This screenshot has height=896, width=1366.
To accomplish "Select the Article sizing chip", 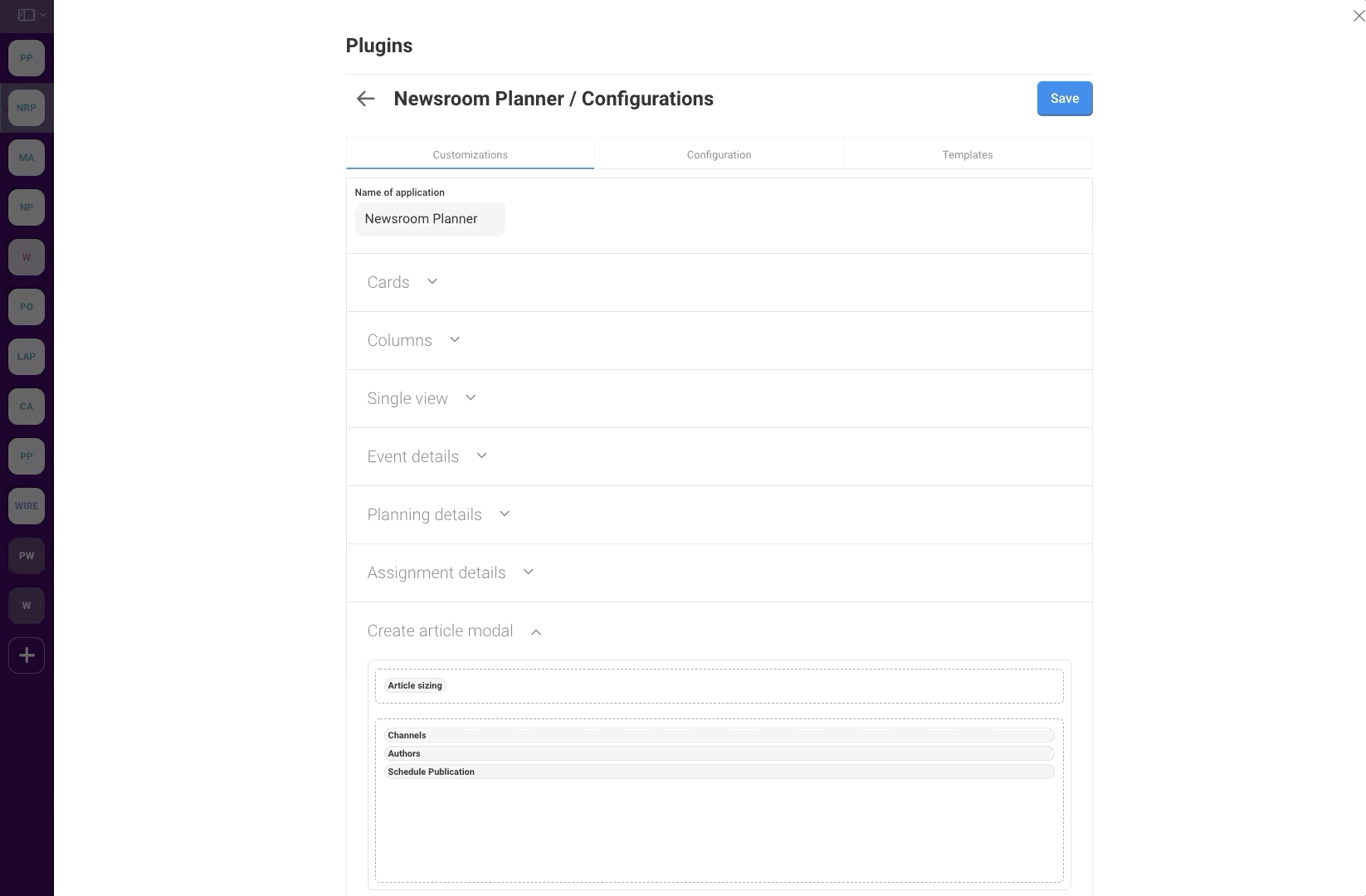I will pos(415,685).
